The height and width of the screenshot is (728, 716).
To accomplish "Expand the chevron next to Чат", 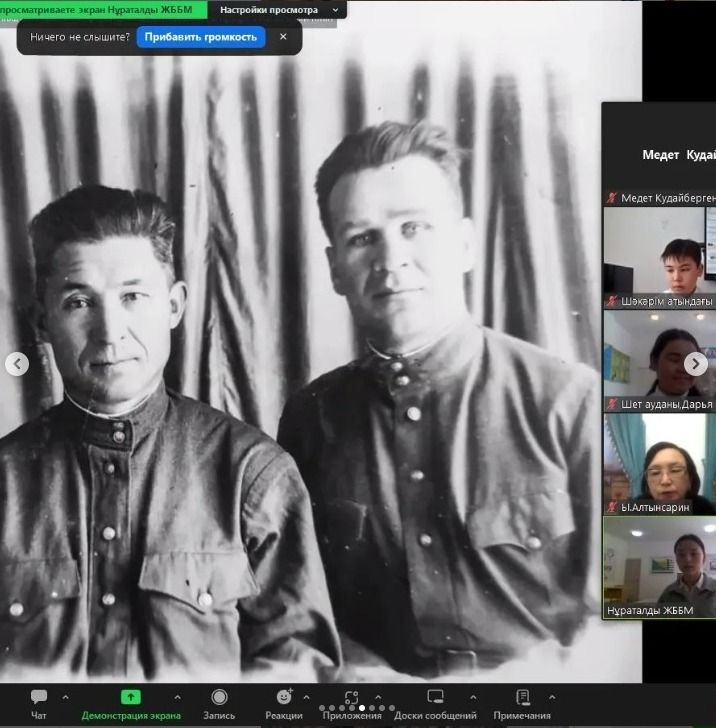I will coord(66,697).
